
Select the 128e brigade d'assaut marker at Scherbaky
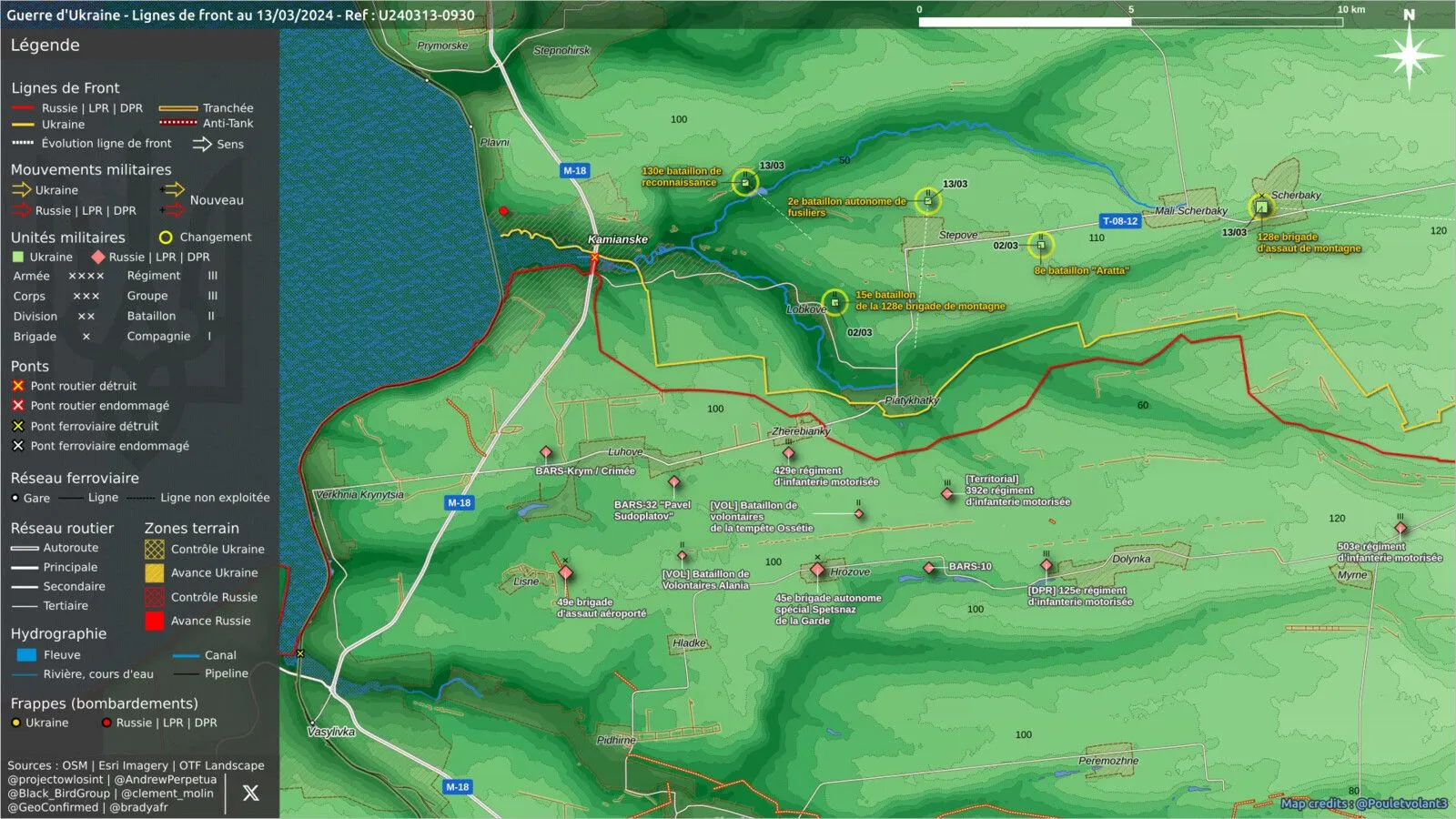pyautogui.click(x=1261, y=207)
